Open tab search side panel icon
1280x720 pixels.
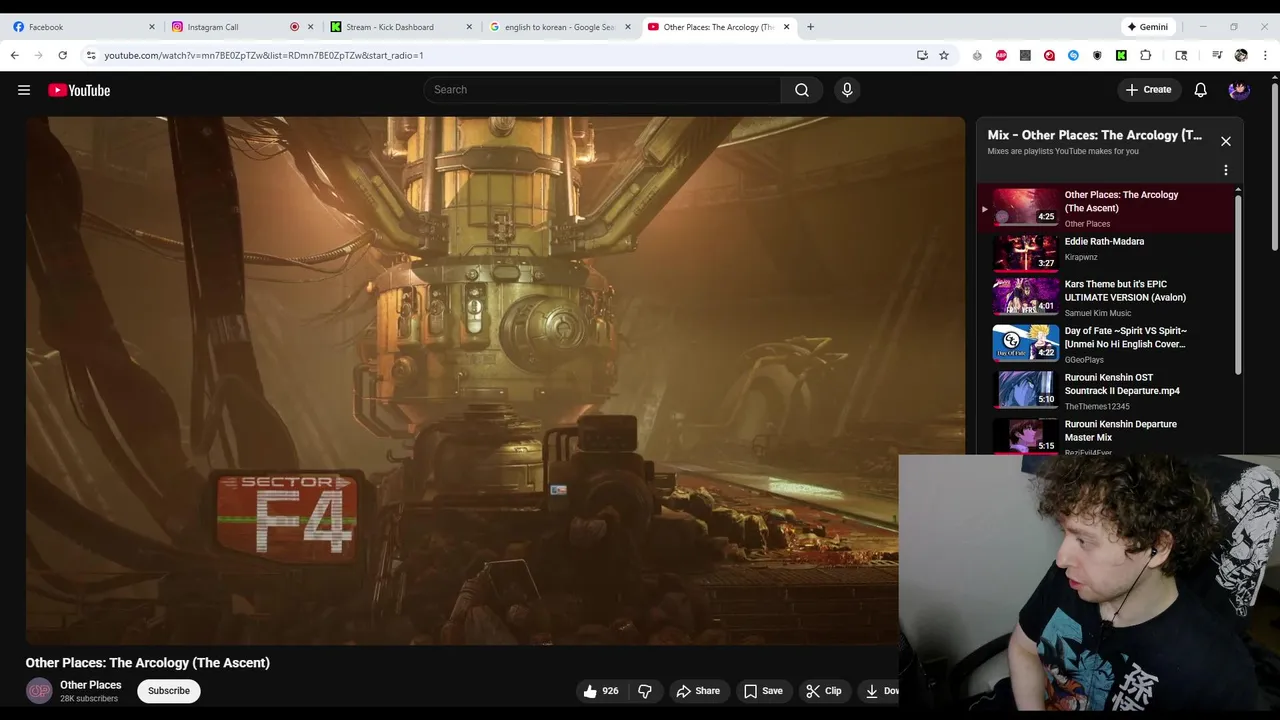1181,55
